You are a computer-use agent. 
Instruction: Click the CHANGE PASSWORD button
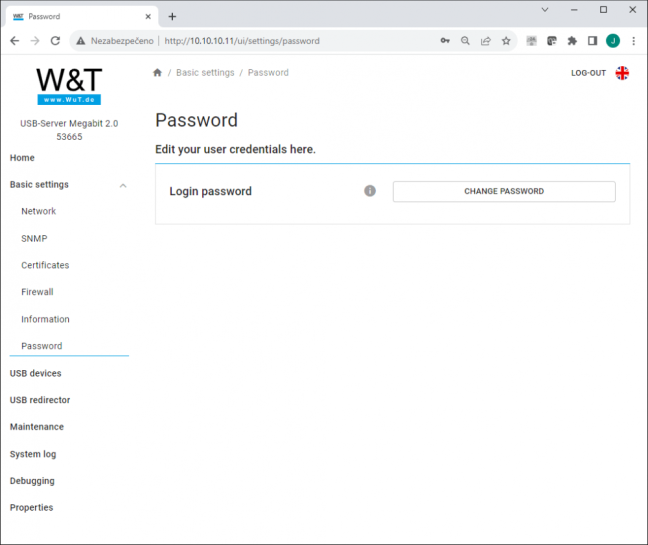click(x=504, y=191)
